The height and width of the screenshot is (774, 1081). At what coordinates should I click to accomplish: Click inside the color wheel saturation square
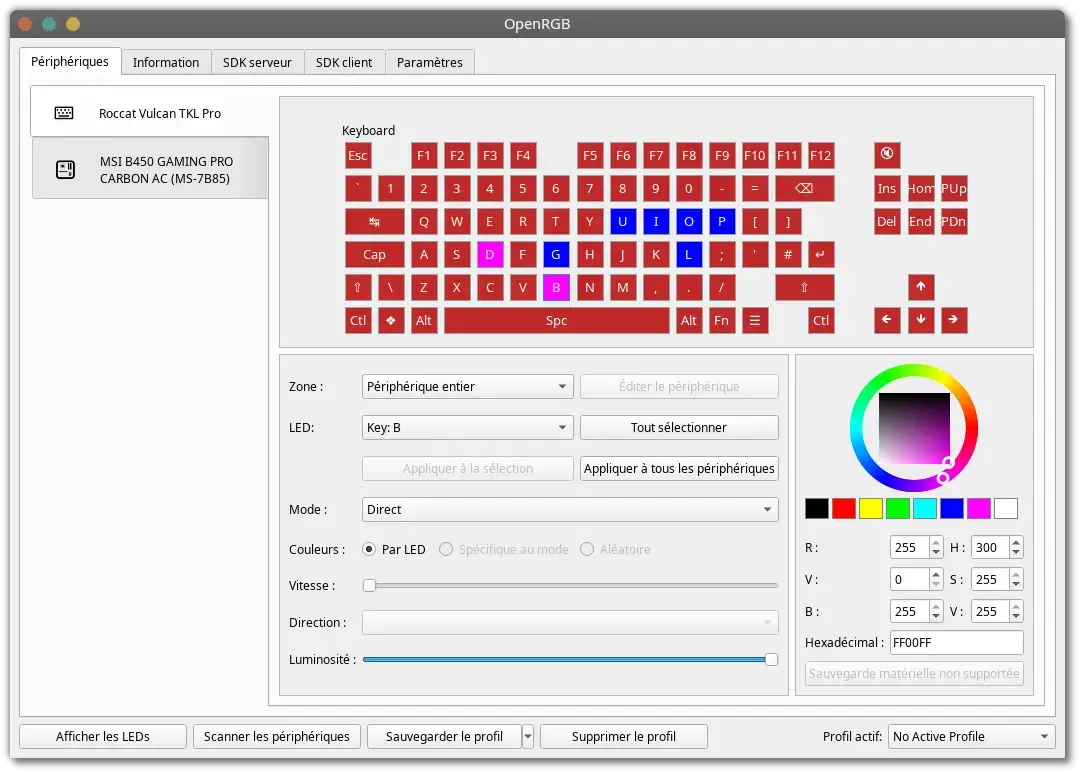pyautogui.click(x=913, y=428)
